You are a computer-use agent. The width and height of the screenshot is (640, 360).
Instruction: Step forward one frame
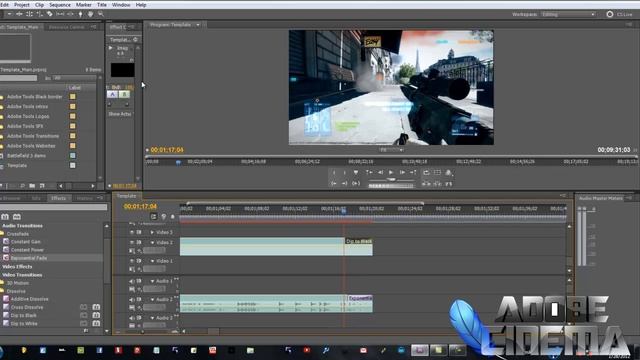point(402,173)
